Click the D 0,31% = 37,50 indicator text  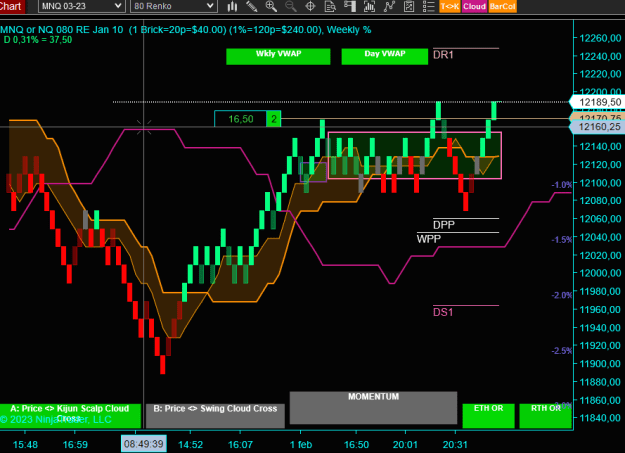tap(38, 39)
